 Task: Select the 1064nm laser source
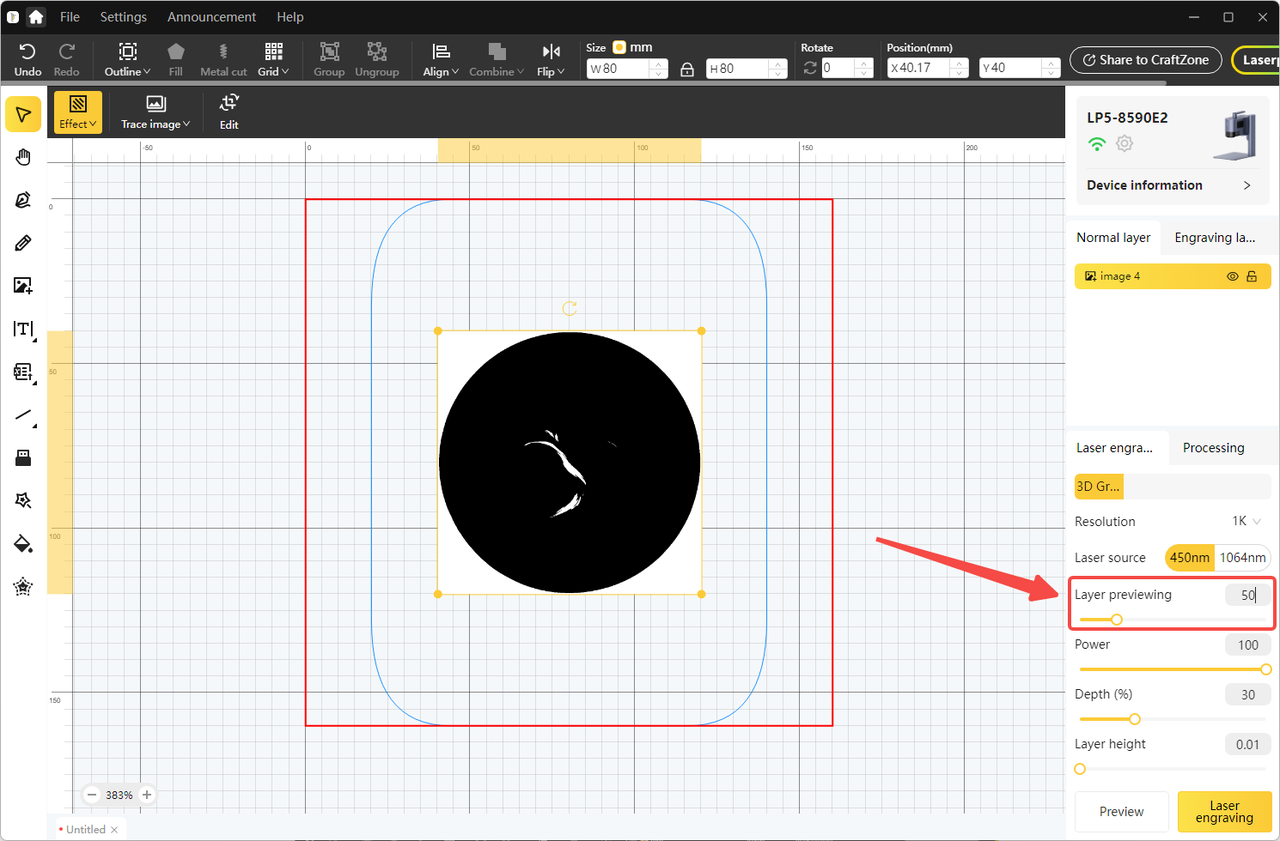1243,558
